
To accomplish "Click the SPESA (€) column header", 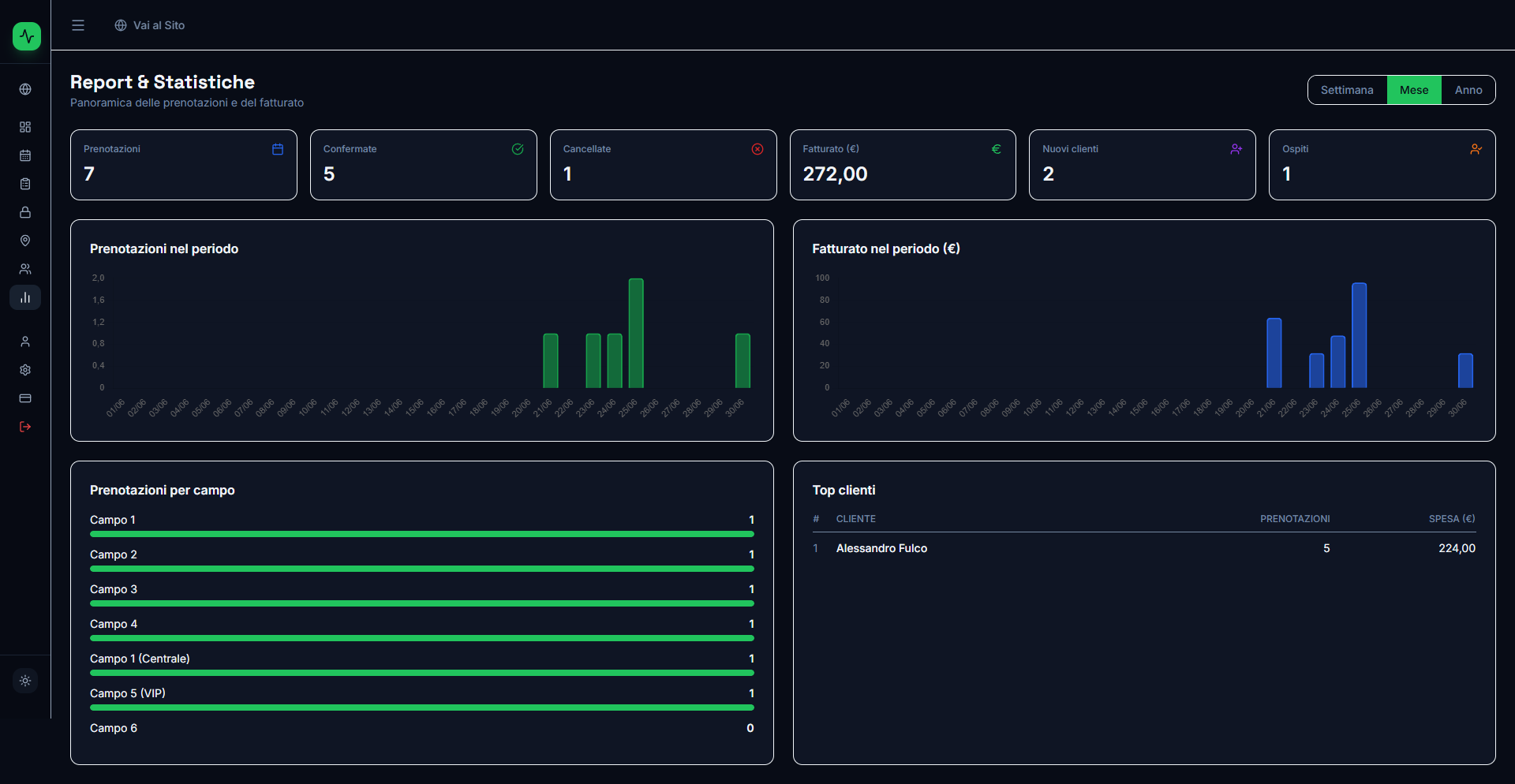I will [1452, 519].
